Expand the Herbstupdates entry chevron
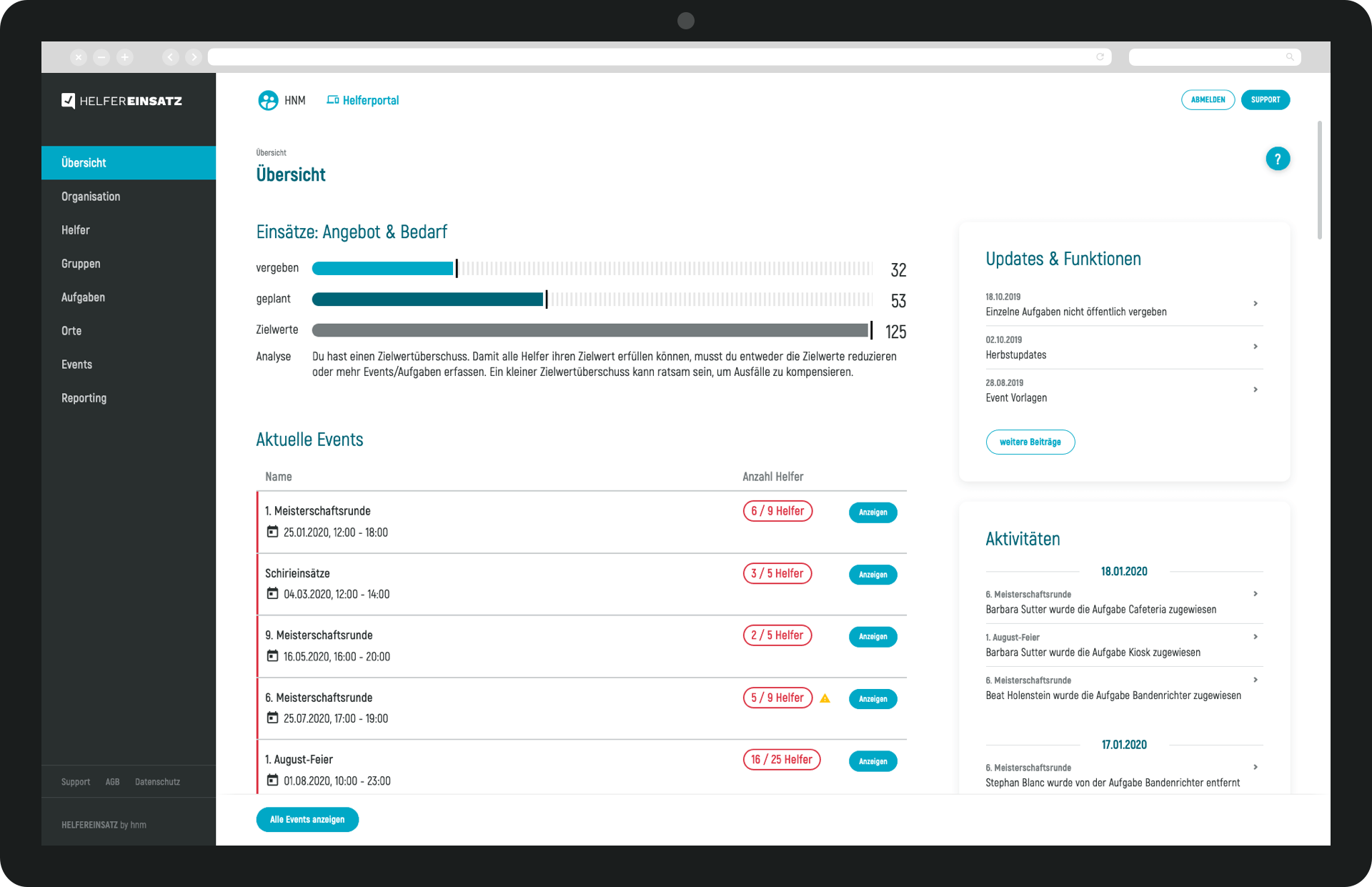Screen dimensions: 1372x887 [1256, 347]
